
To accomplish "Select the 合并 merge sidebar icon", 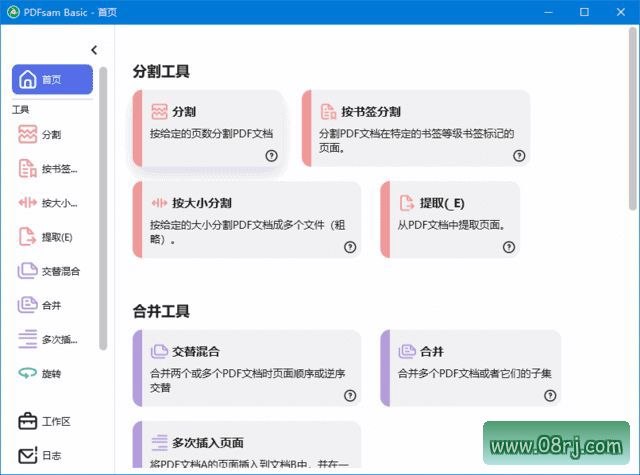I will click(x=27, y=305).
